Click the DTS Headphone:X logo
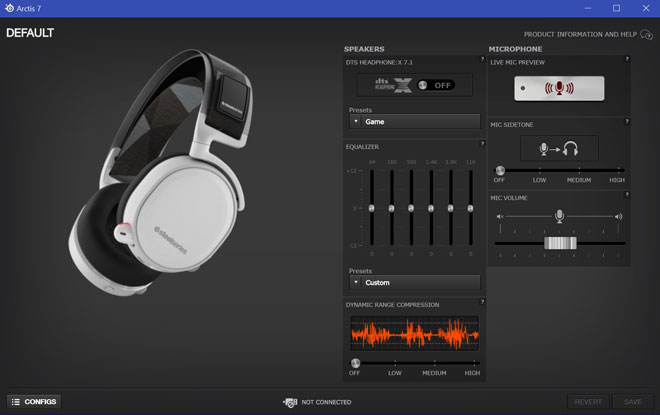 tap(393, 85)
